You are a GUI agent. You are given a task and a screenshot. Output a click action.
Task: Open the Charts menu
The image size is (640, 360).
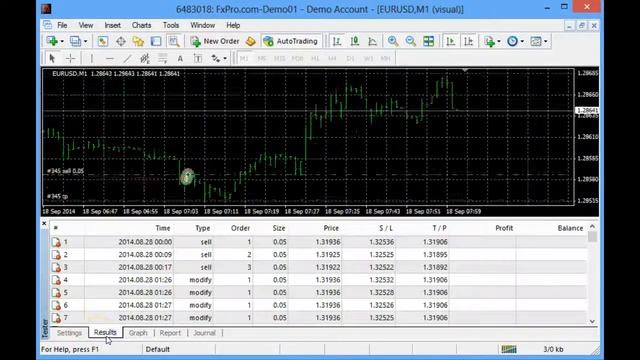[x=141, y=25]
